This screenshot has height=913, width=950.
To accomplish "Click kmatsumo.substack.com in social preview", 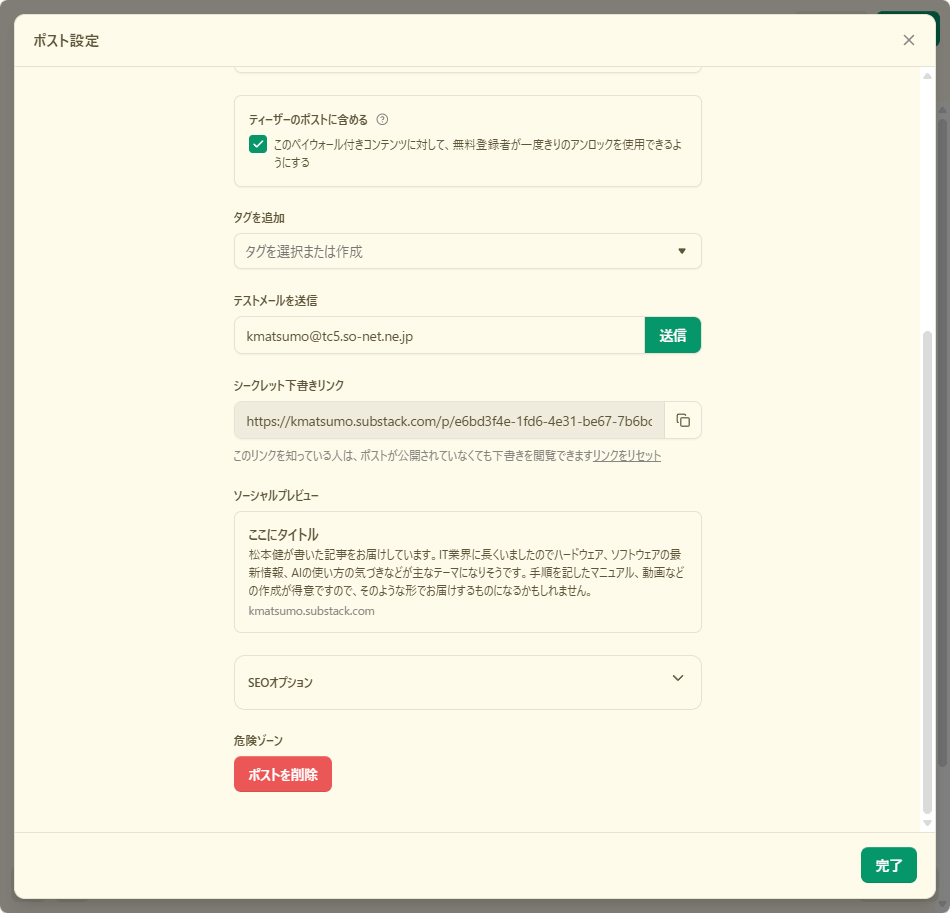I will tap(311, 611).
